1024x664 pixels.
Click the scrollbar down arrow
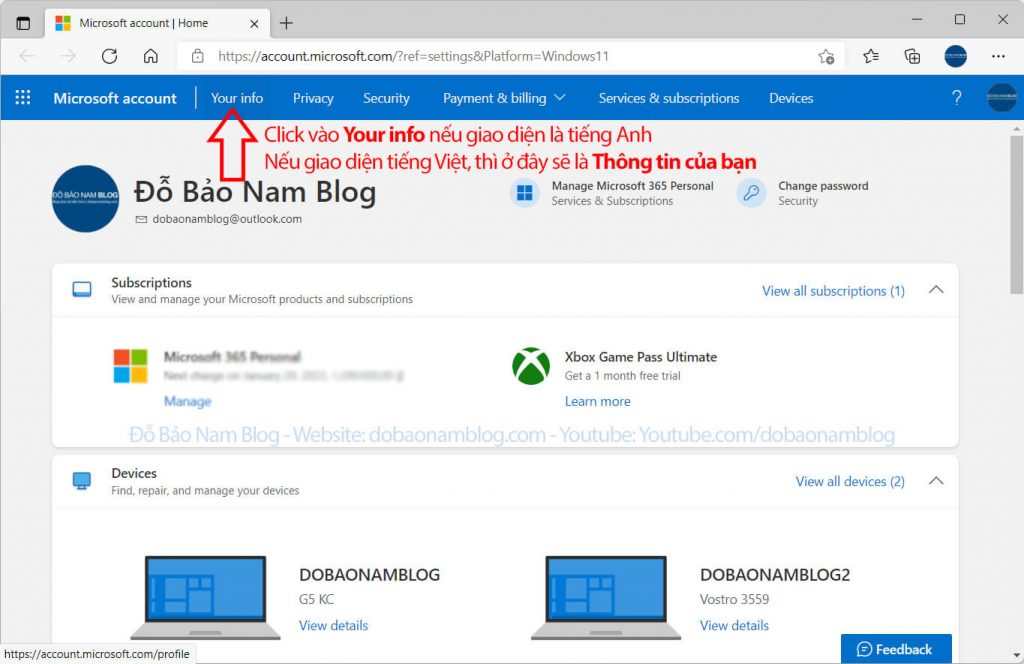pyautogui.click(x=1016, y=655)
